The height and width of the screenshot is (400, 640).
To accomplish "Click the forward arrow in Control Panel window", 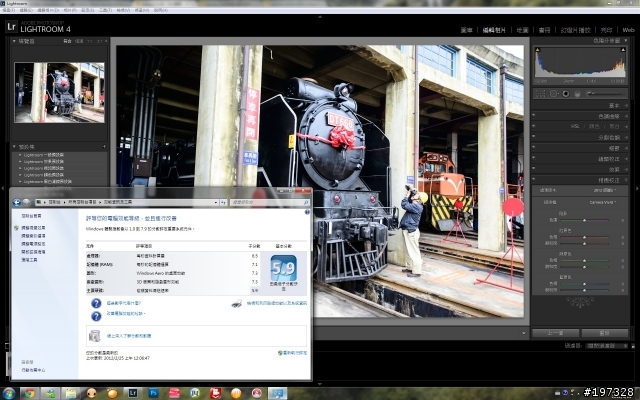I will (x=26, y=202).
